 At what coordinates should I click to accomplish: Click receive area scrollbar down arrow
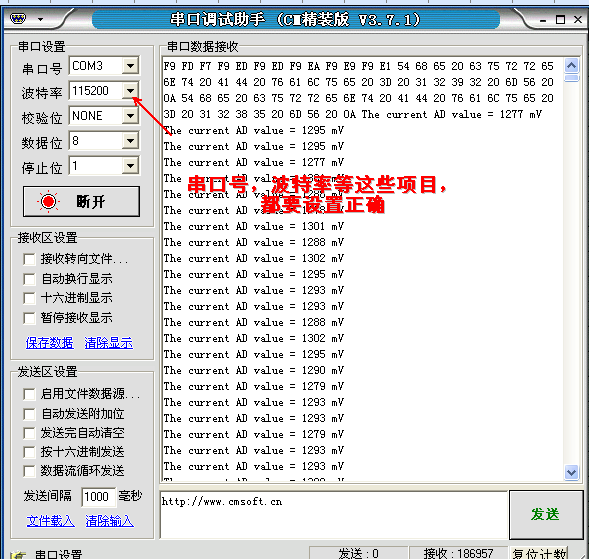click(571, 472)
